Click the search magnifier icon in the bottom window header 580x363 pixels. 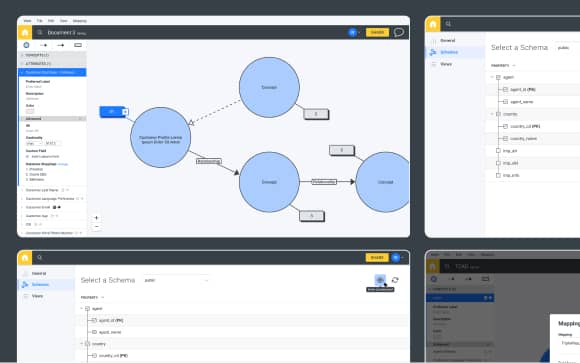40,258
